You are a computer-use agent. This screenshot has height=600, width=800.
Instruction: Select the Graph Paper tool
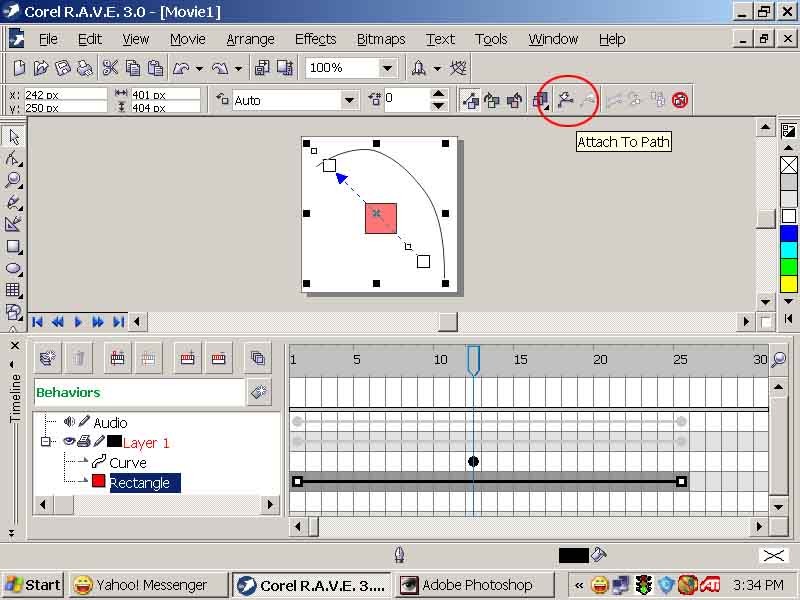(13, 290)
